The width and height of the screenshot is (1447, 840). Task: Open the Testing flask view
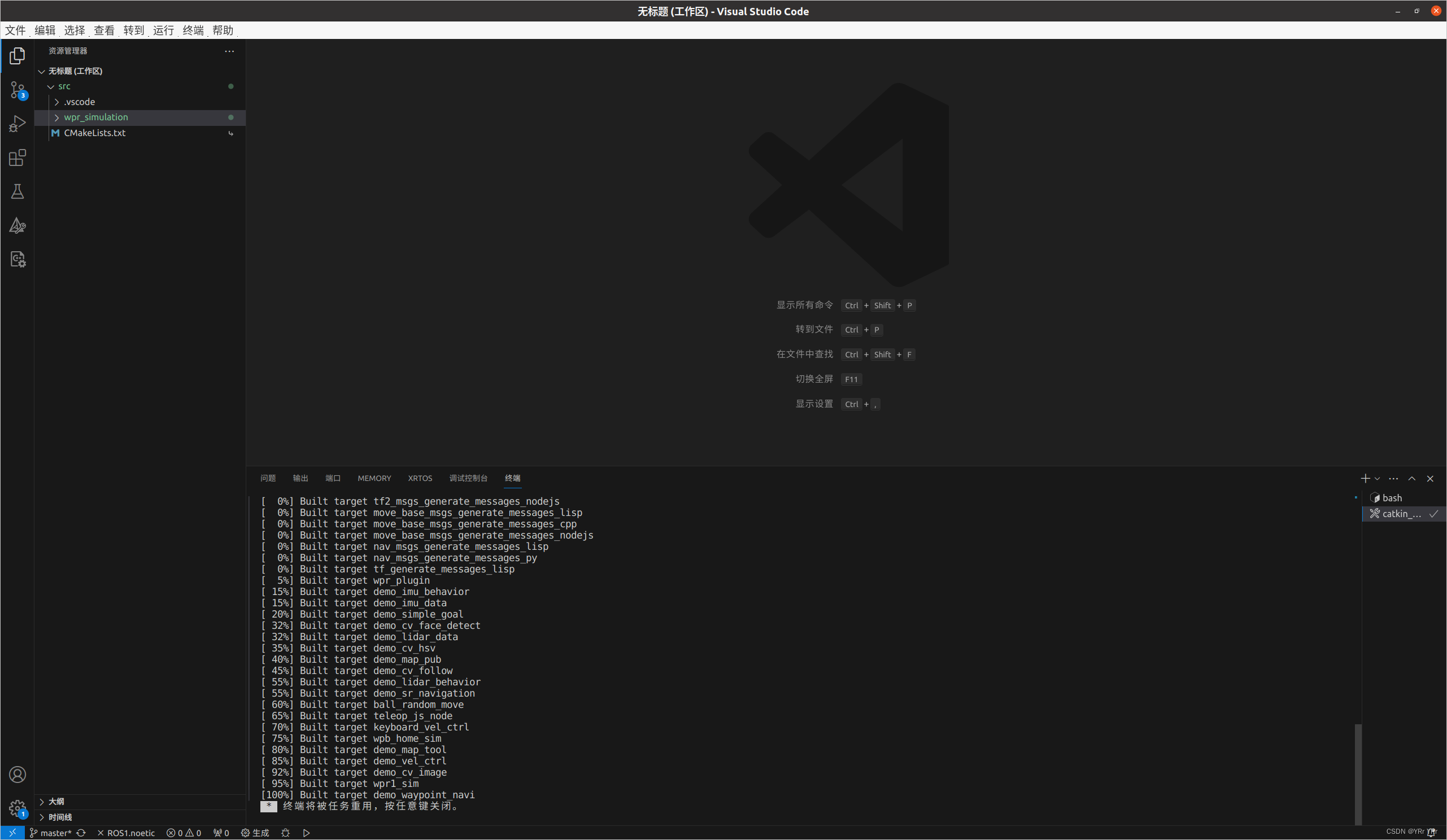[17, 191]
